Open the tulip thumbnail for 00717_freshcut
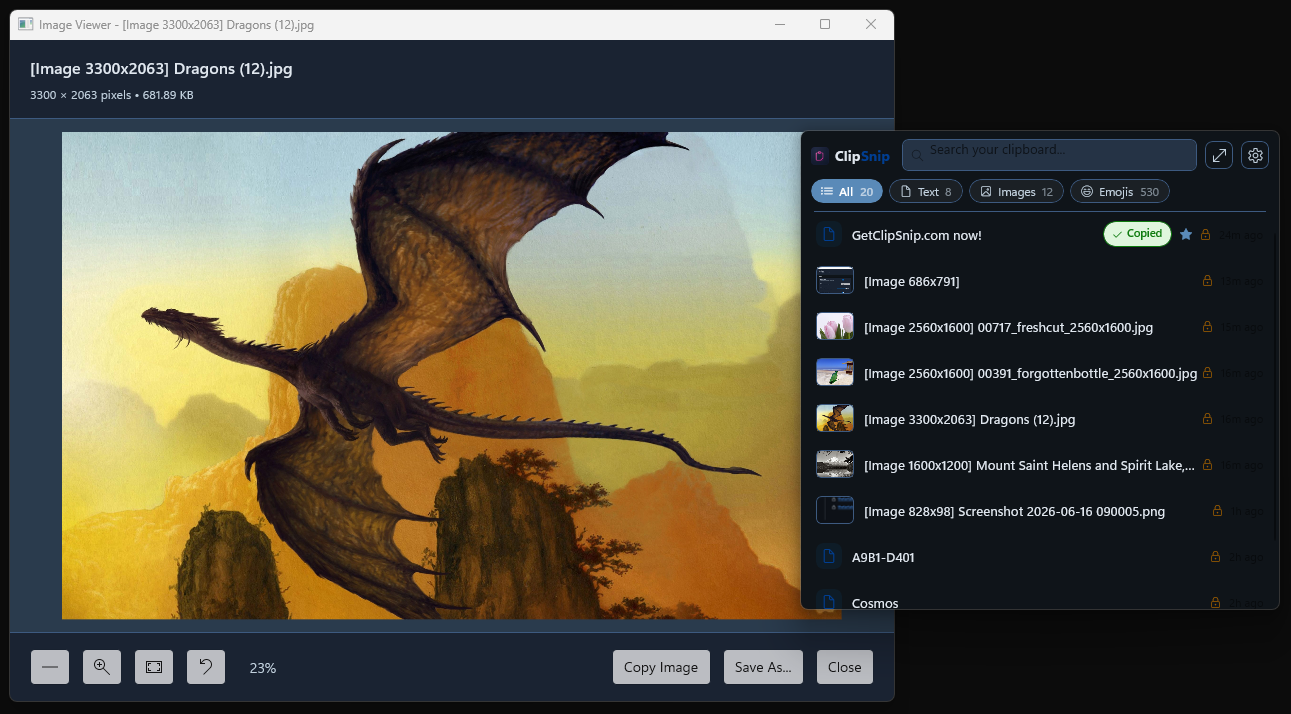The image size is (1291, 714). point(835,327)
